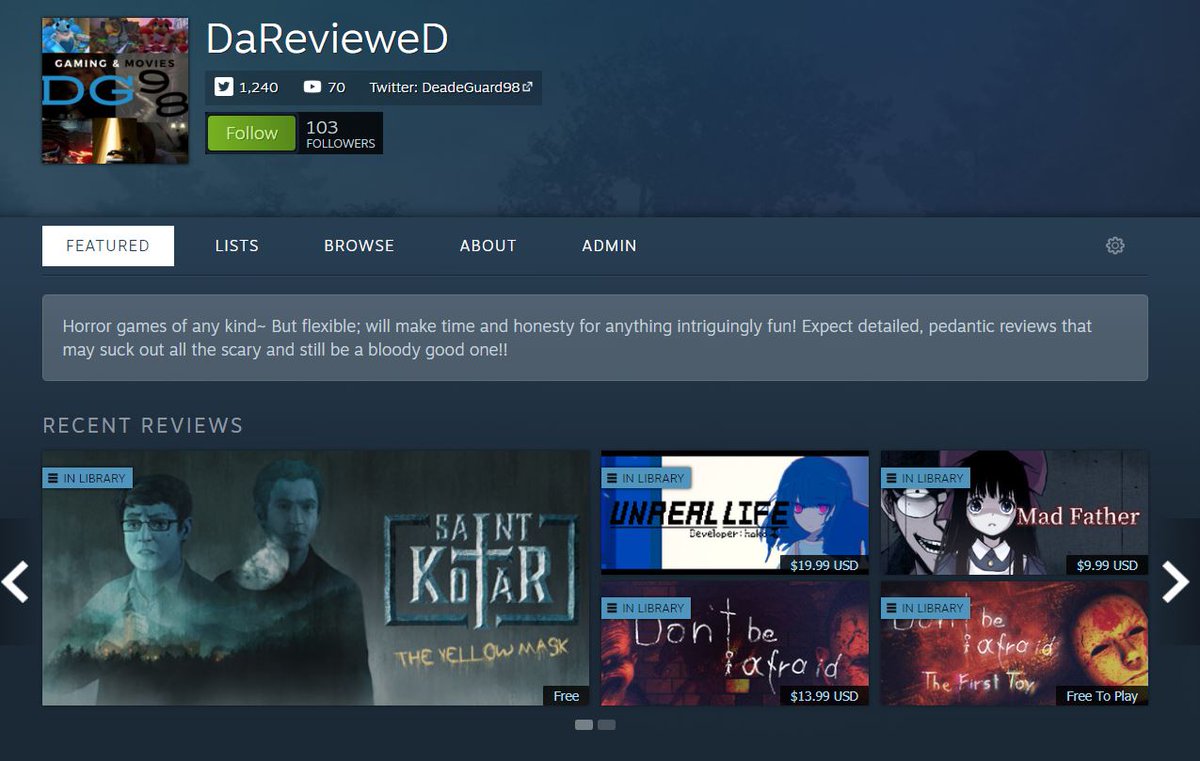Select the first carousel page dot
The width and height of the screenshot is (1200, 761).
pos(584,725)
